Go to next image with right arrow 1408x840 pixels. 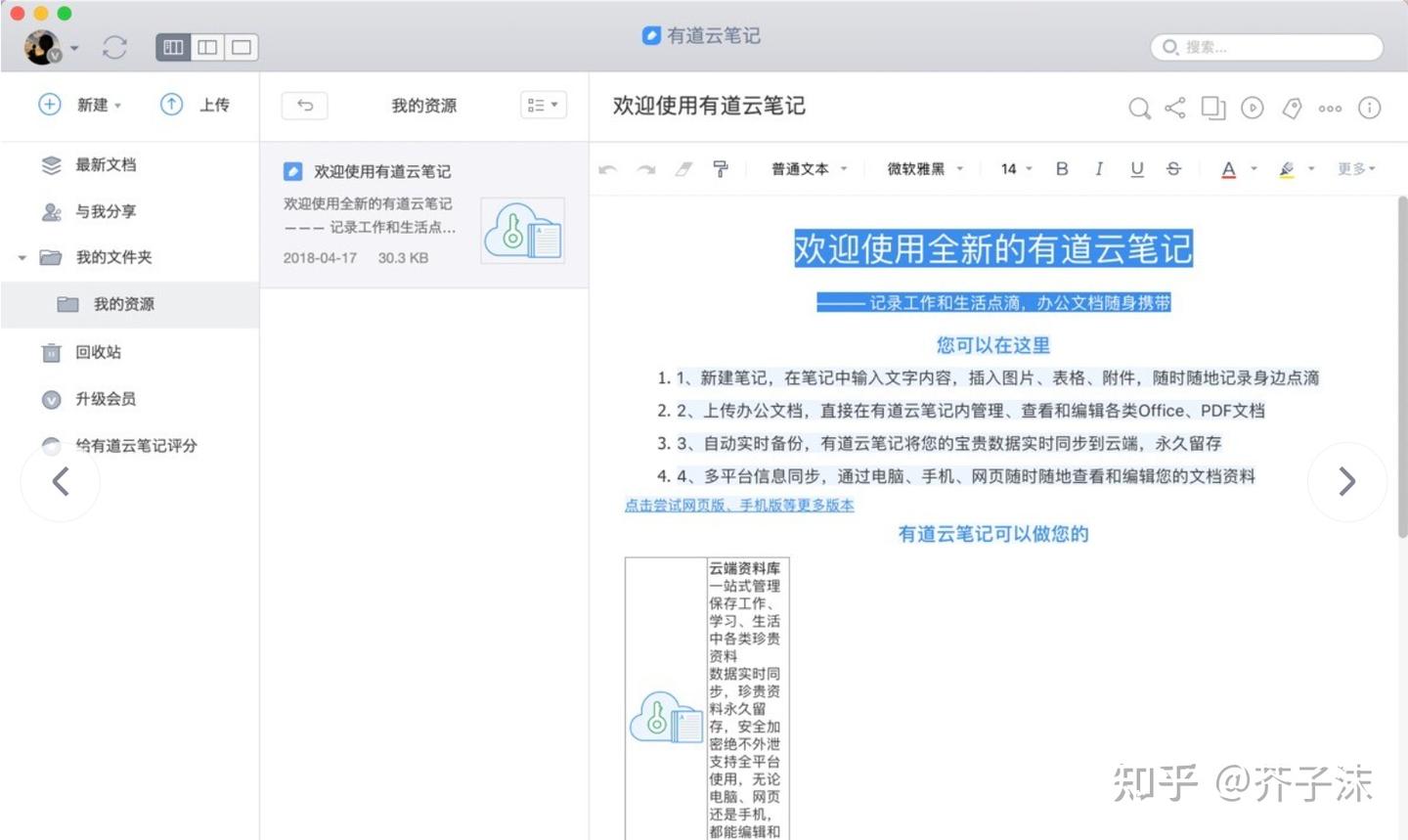tap(1347, 481)
